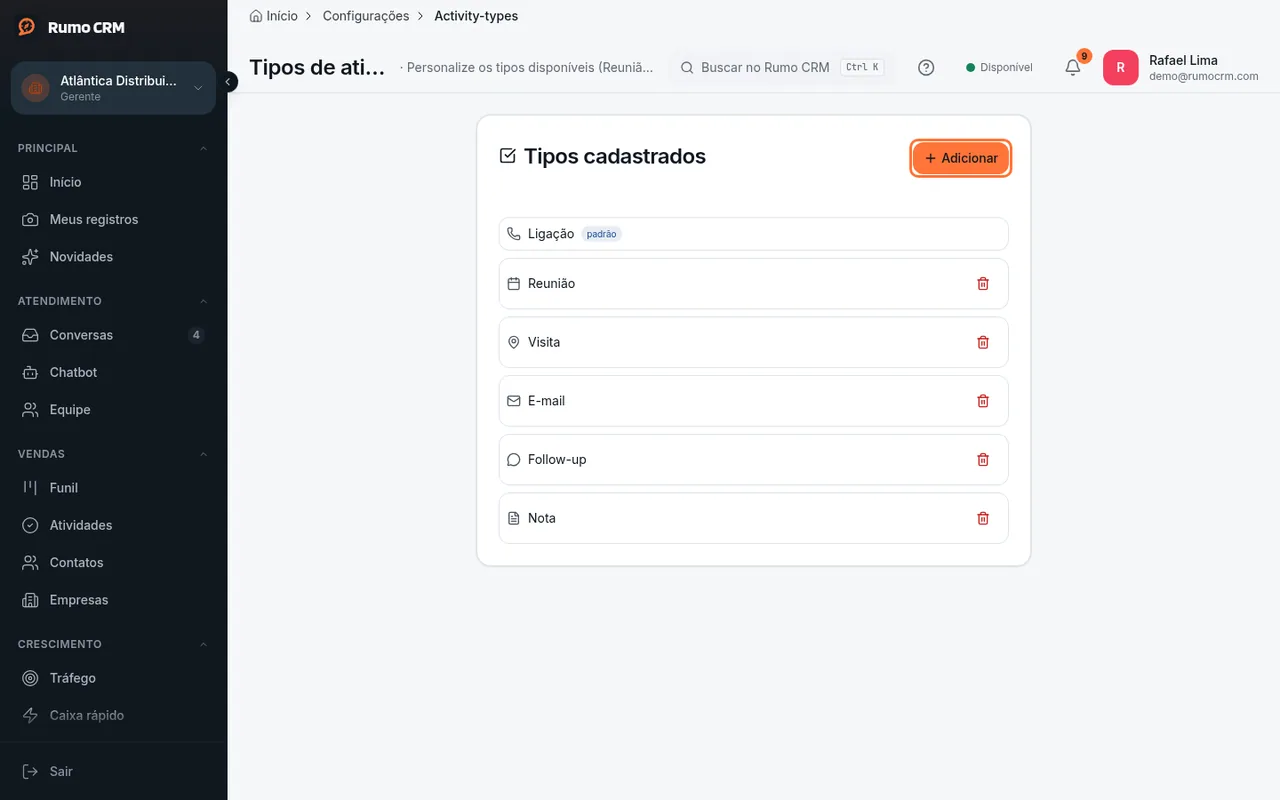Click the Nota document icon
Viewport: 1280px width, 800px height.
514,518
